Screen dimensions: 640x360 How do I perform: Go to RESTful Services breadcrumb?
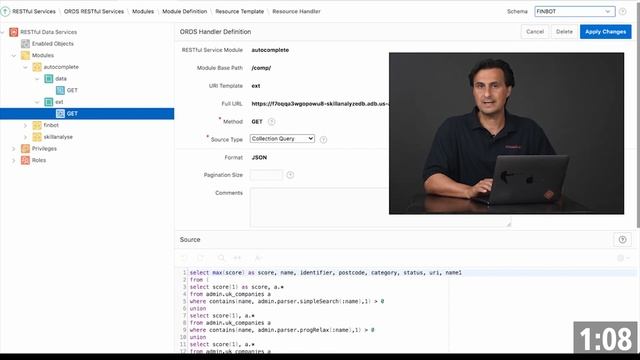[x=33, y=11]
